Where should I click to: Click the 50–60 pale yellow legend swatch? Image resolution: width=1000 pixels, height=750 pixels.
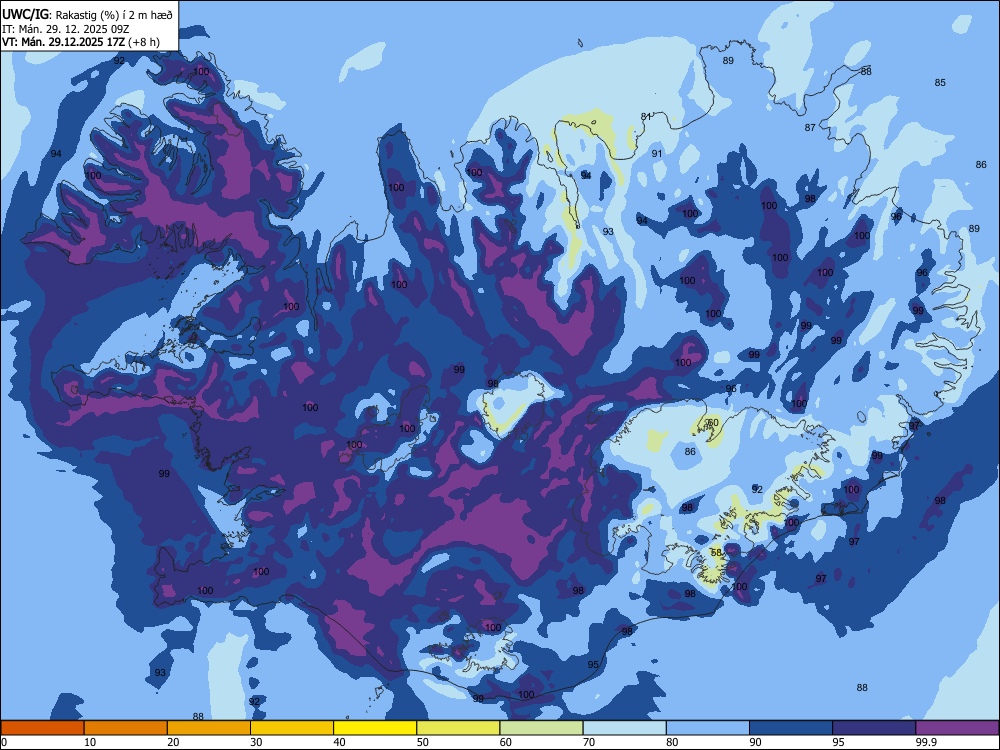[458, 728]
